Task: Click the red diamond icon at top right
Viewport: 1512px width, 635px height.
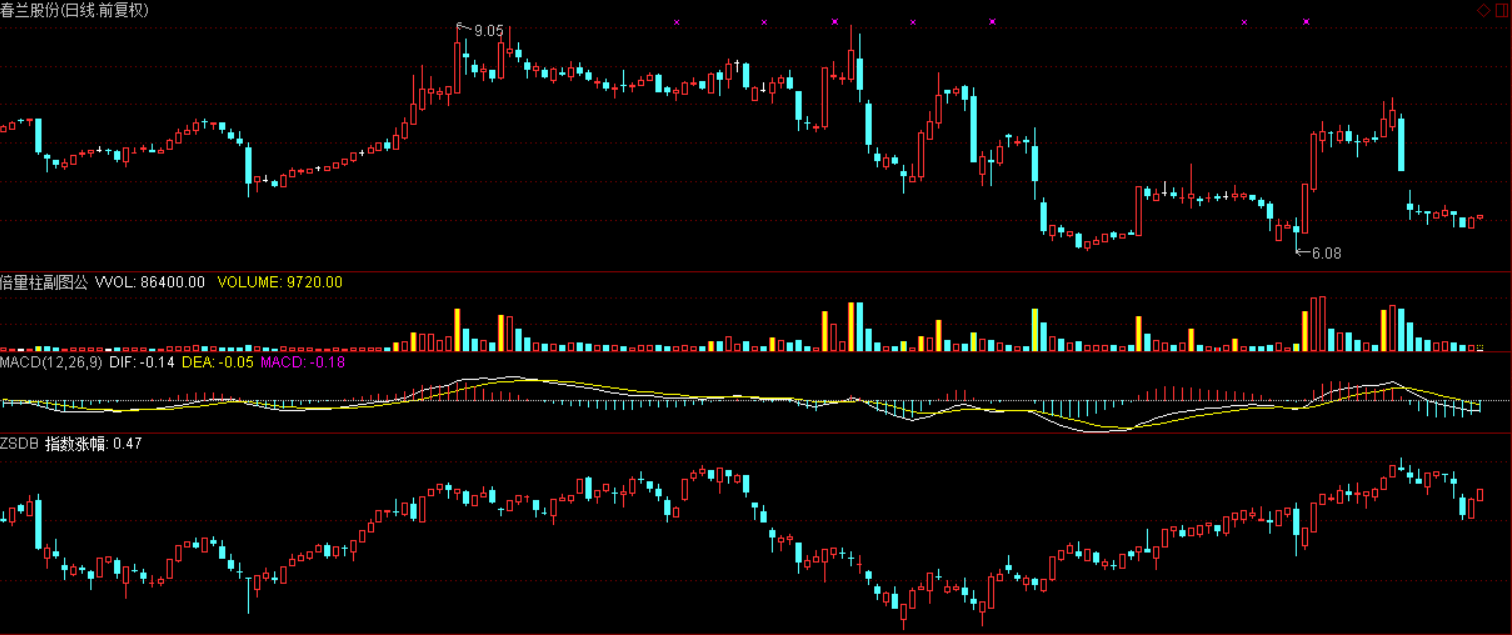Action: pyautogui.click(x=1483, y=9)
